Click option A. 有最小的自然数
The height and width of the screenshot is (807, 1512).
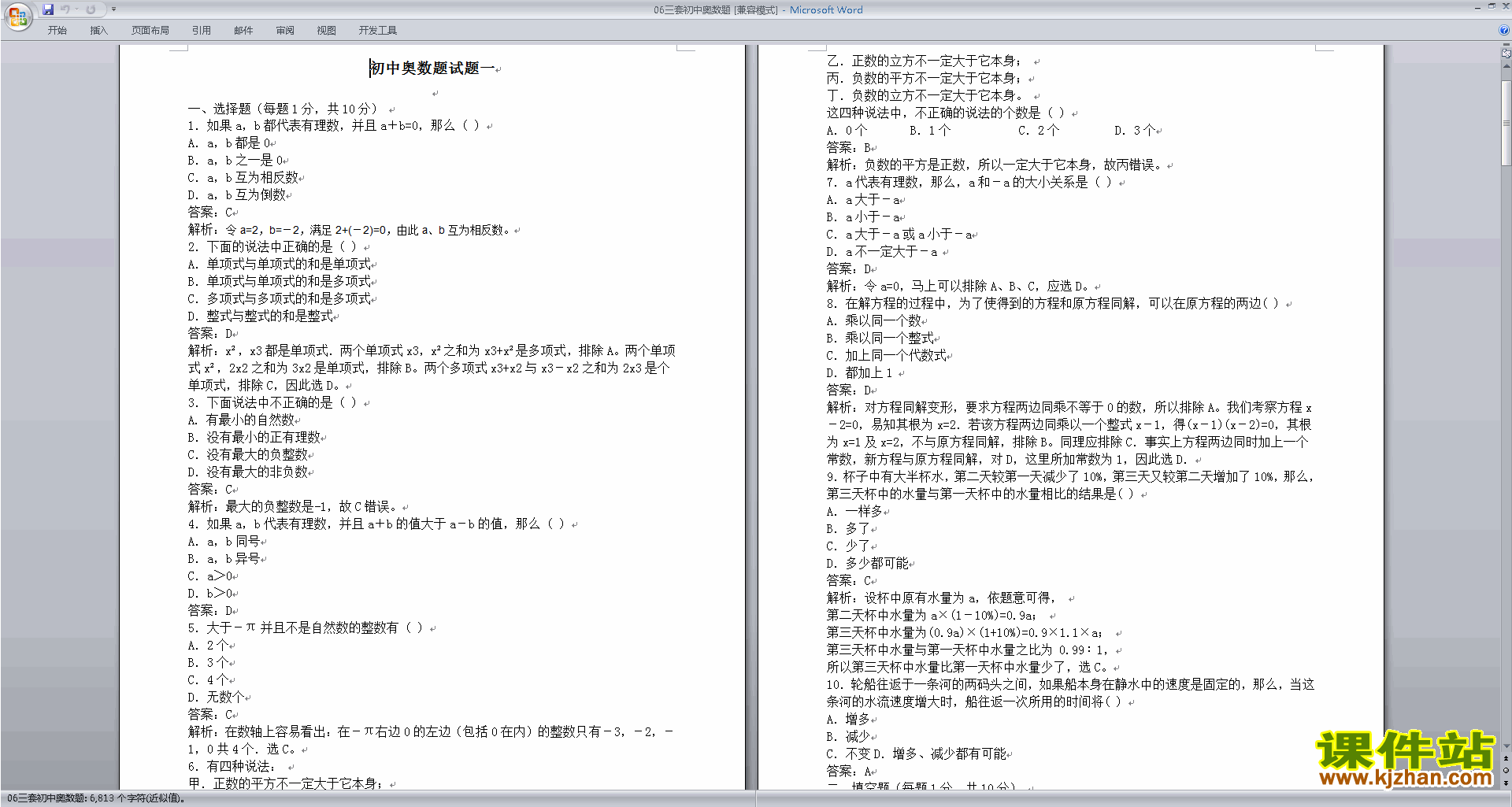241,420
